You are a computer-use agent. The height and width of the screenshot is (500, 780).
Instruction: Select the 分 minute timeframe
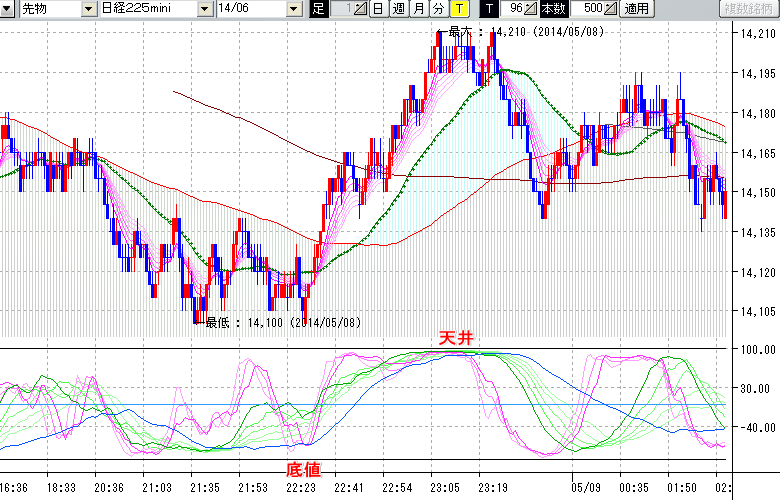point(439,9)
